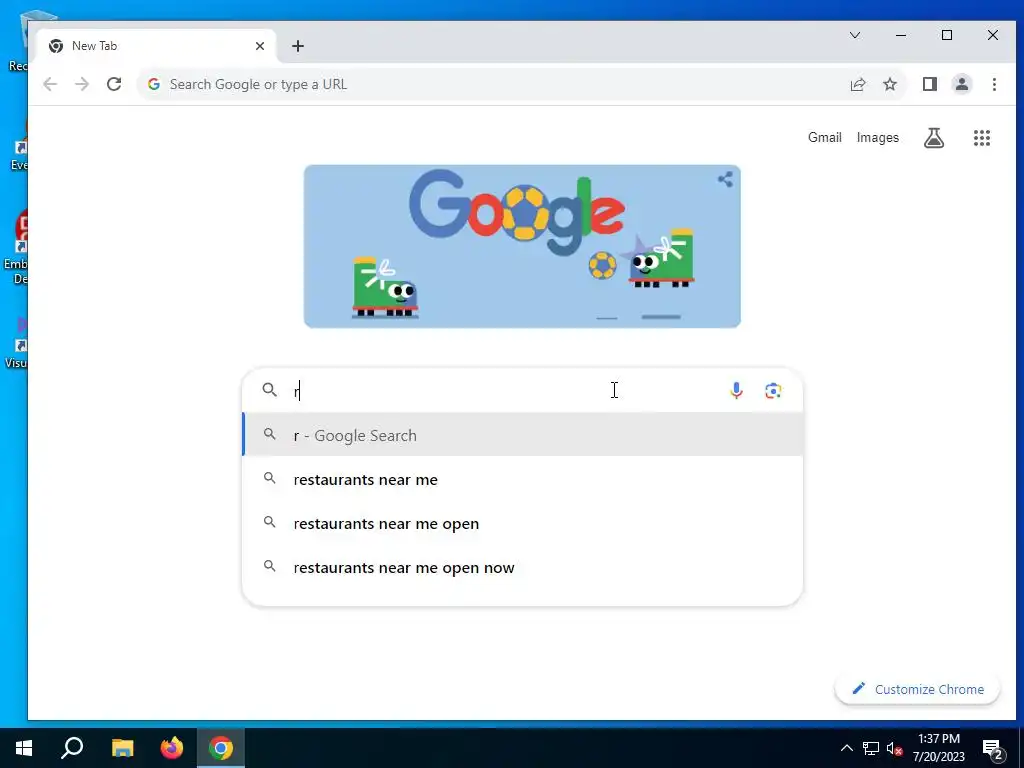Open the Gmail link
The image size is (1024, 768).
(824, 138)
